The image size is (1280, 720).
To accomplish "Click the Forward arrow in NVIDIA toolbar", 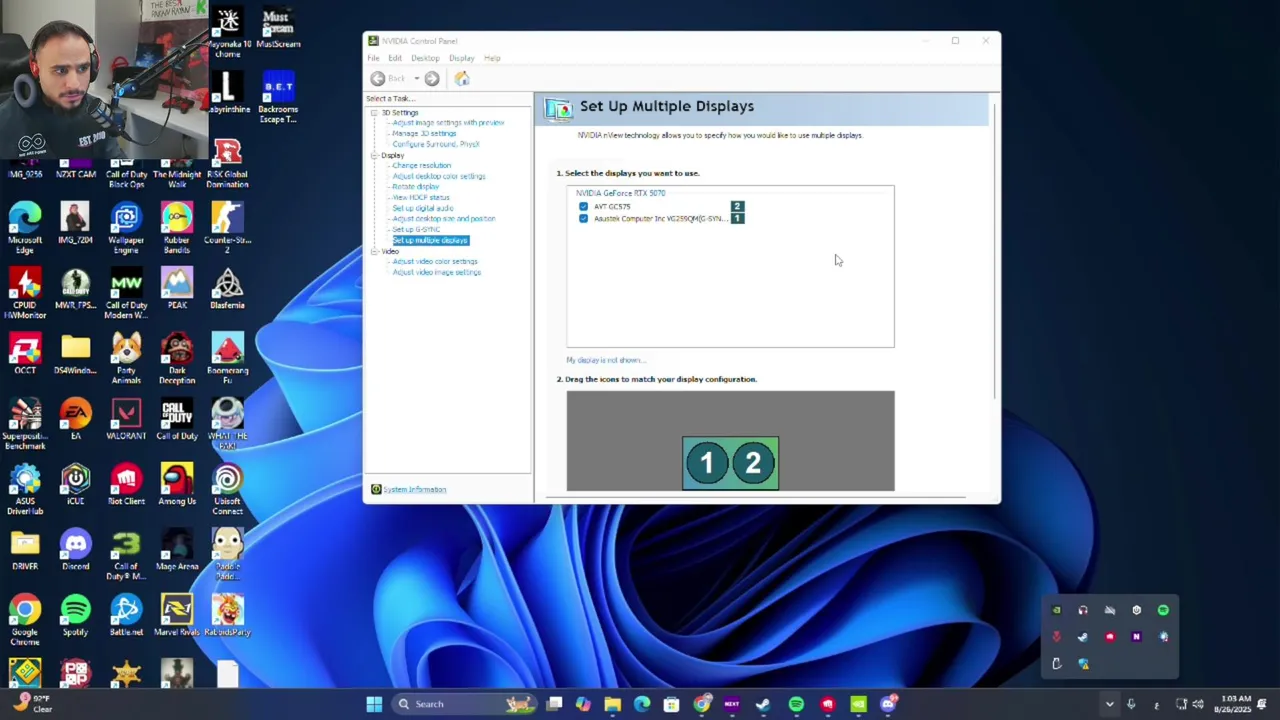I will click(x=432, y=79).
